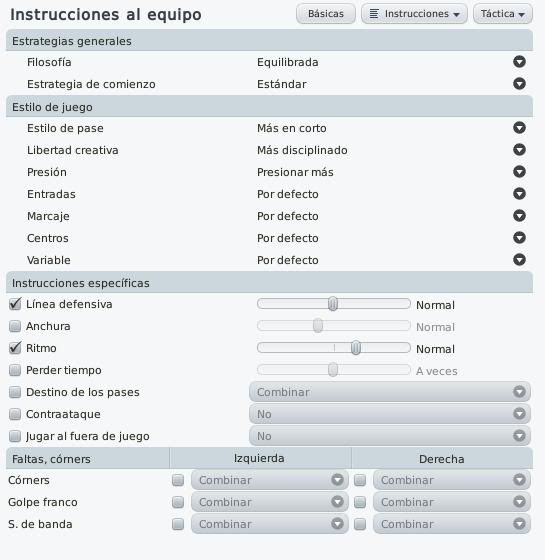
Task: Click the Estrategia de comienzo arrow icon
Action: coord(519,84)
